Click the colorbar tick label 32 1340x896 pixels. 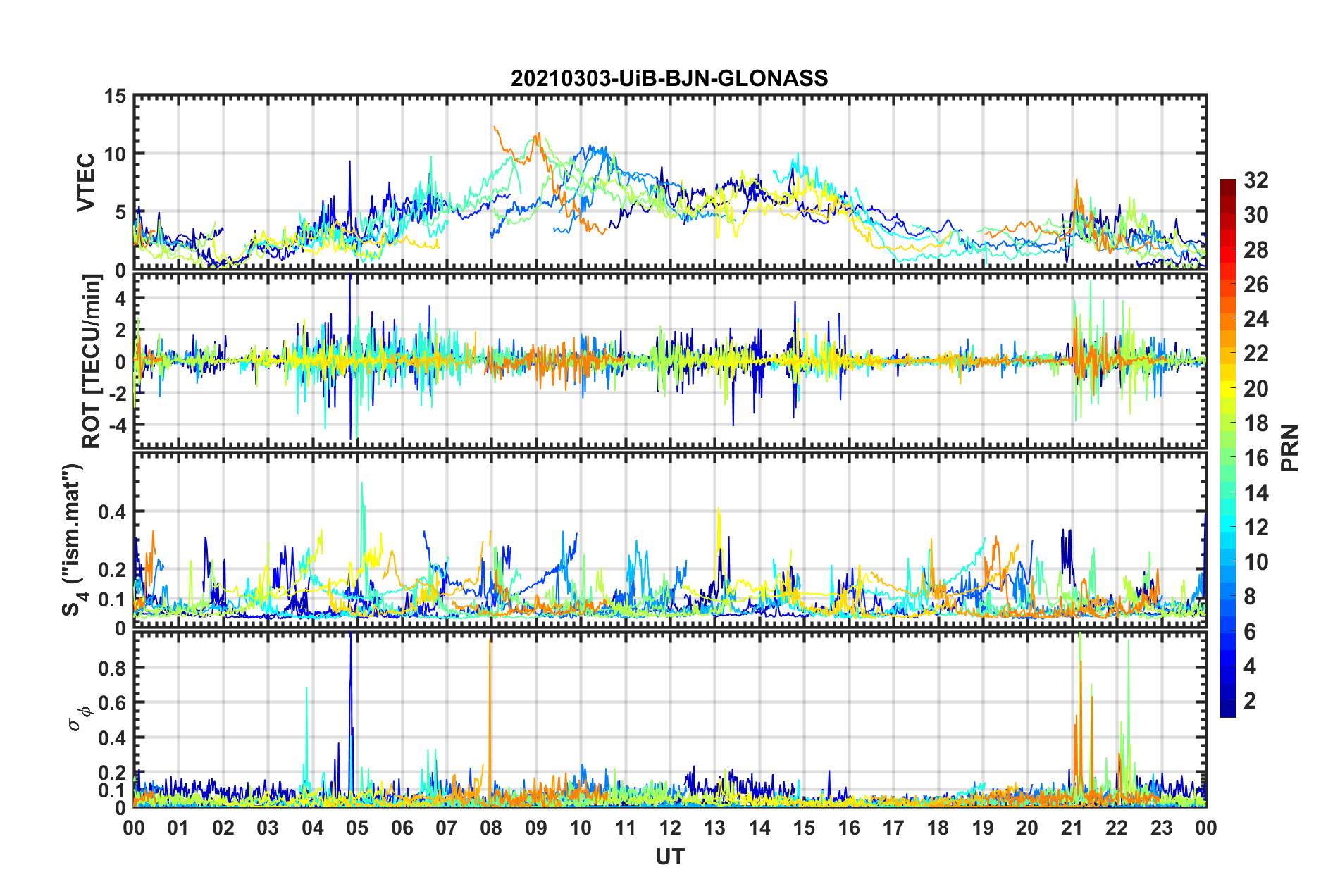pos(1255,180)
